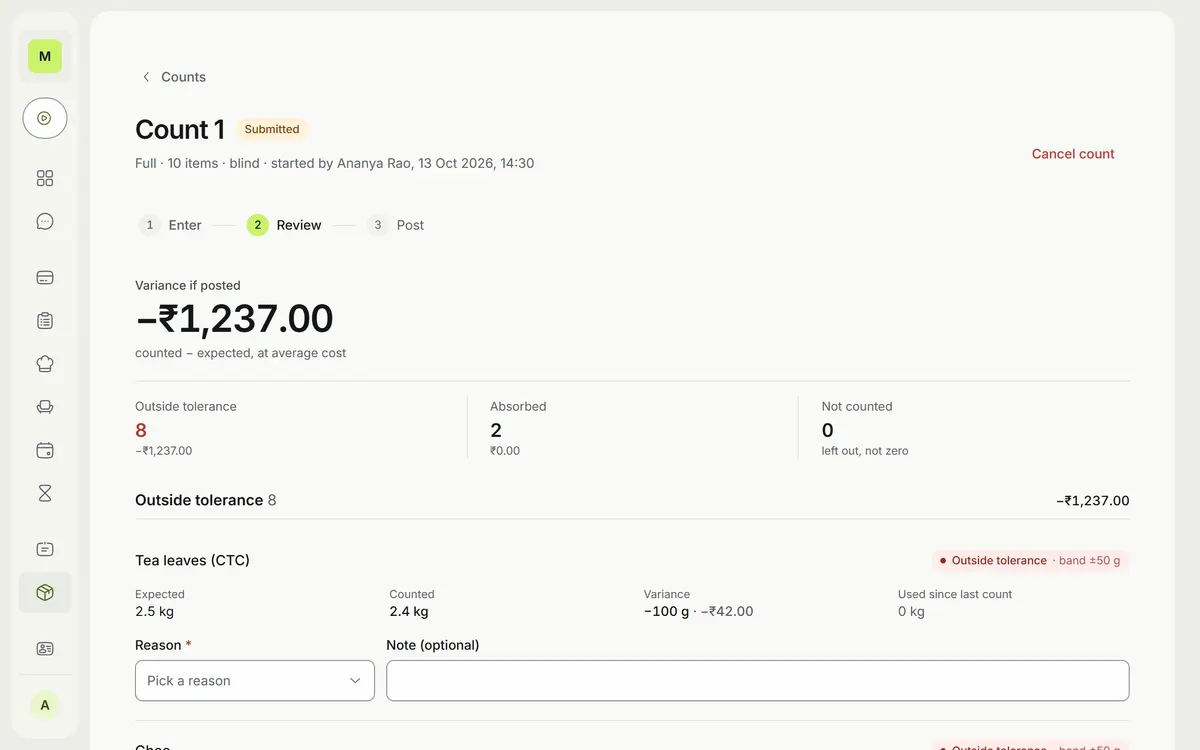This screenshot has height=750, width=1200.
Task: Open the hourglass icon in sidebar
Action: pyautogui.click(x=45, y=493)
